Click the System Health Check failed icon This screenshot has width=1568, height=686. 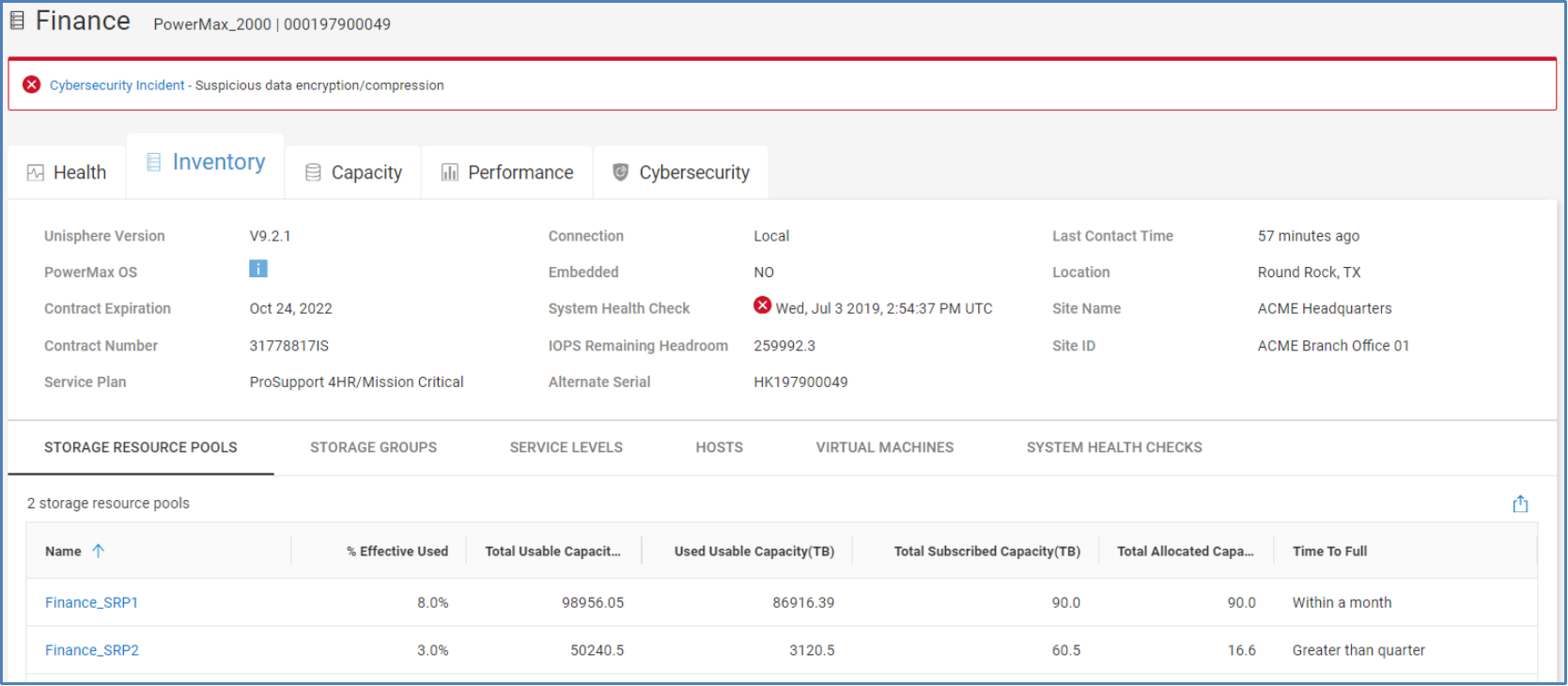(763, 305)
